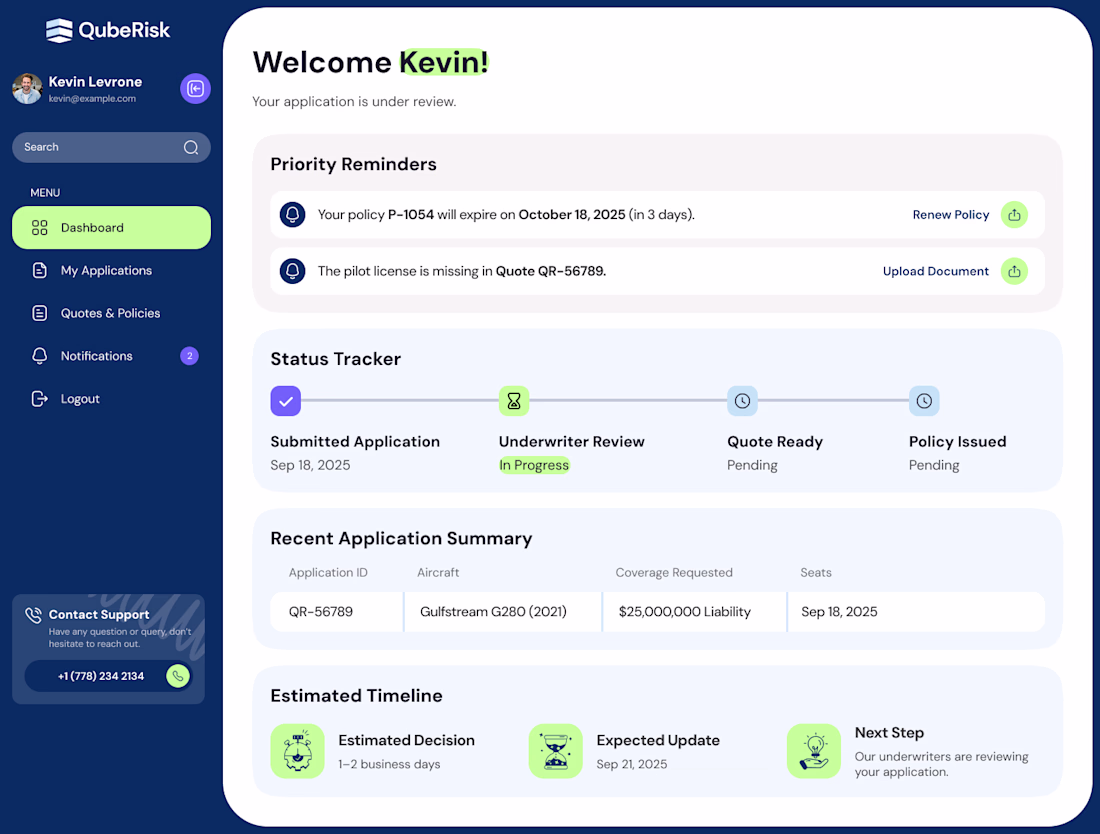Image resolution: width=1100 pixels, height=834 pixels.
Task: Open the Dashboard menu item
Action: click(111, 227)
